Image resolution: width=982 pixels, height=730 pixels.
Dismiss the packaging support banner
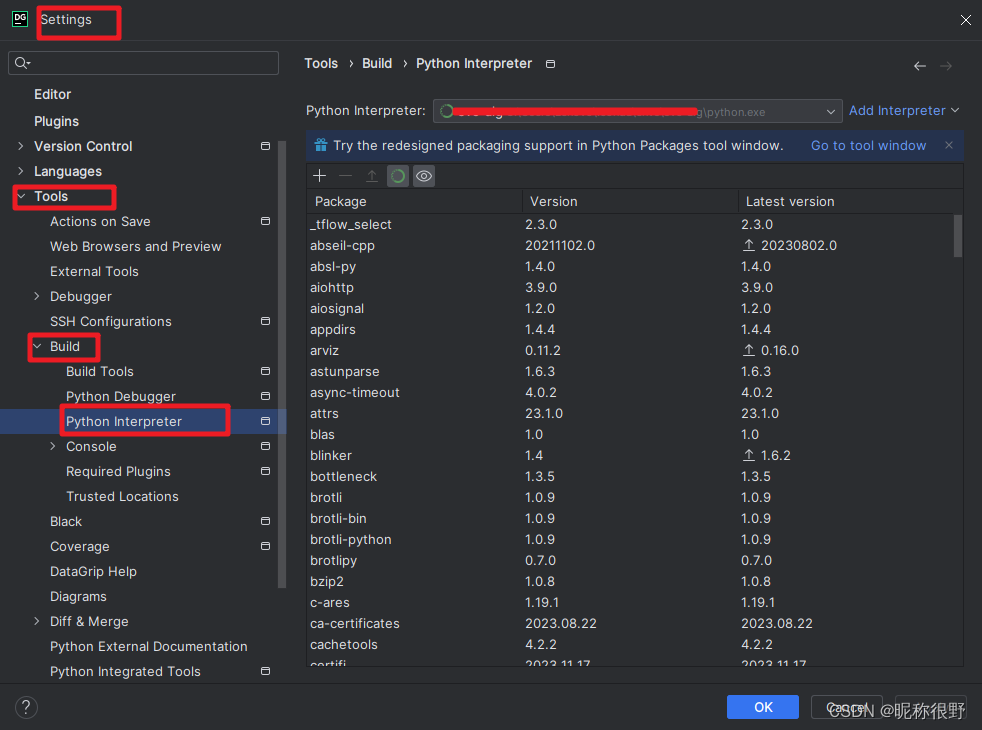pyautogui.click(x=949, y=145)
